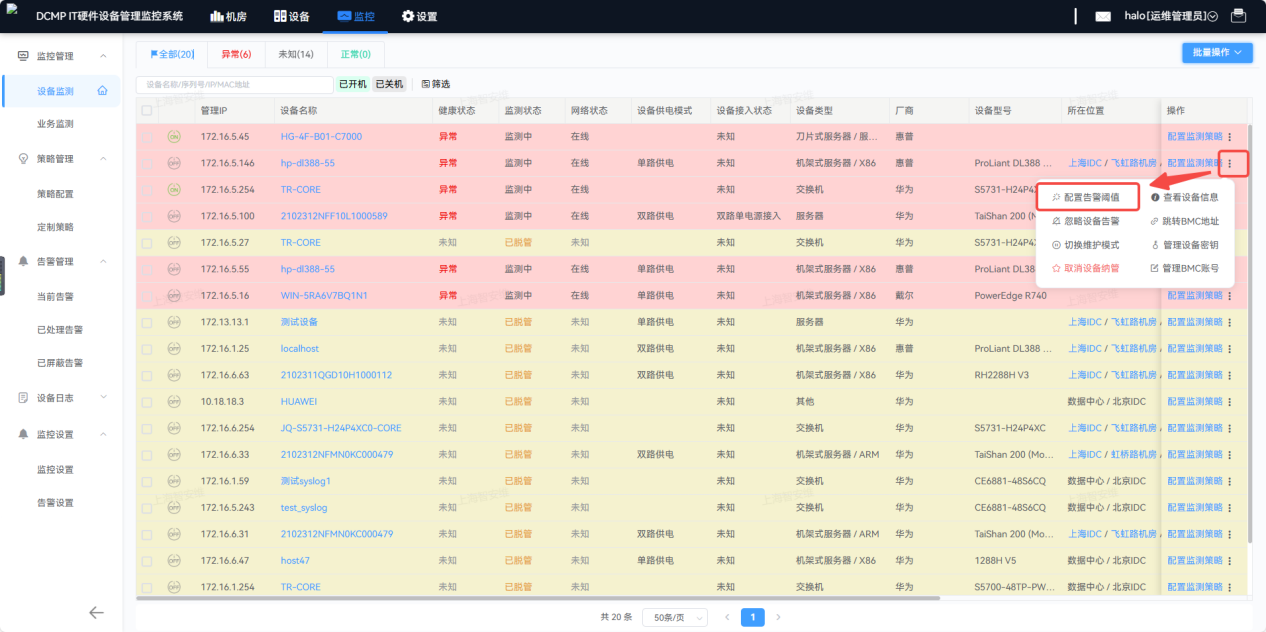The height and width of the screenshot is (632, 1266).
Task: Click power status icon for 172.13.13.1
Action: (x=174, y=322)
